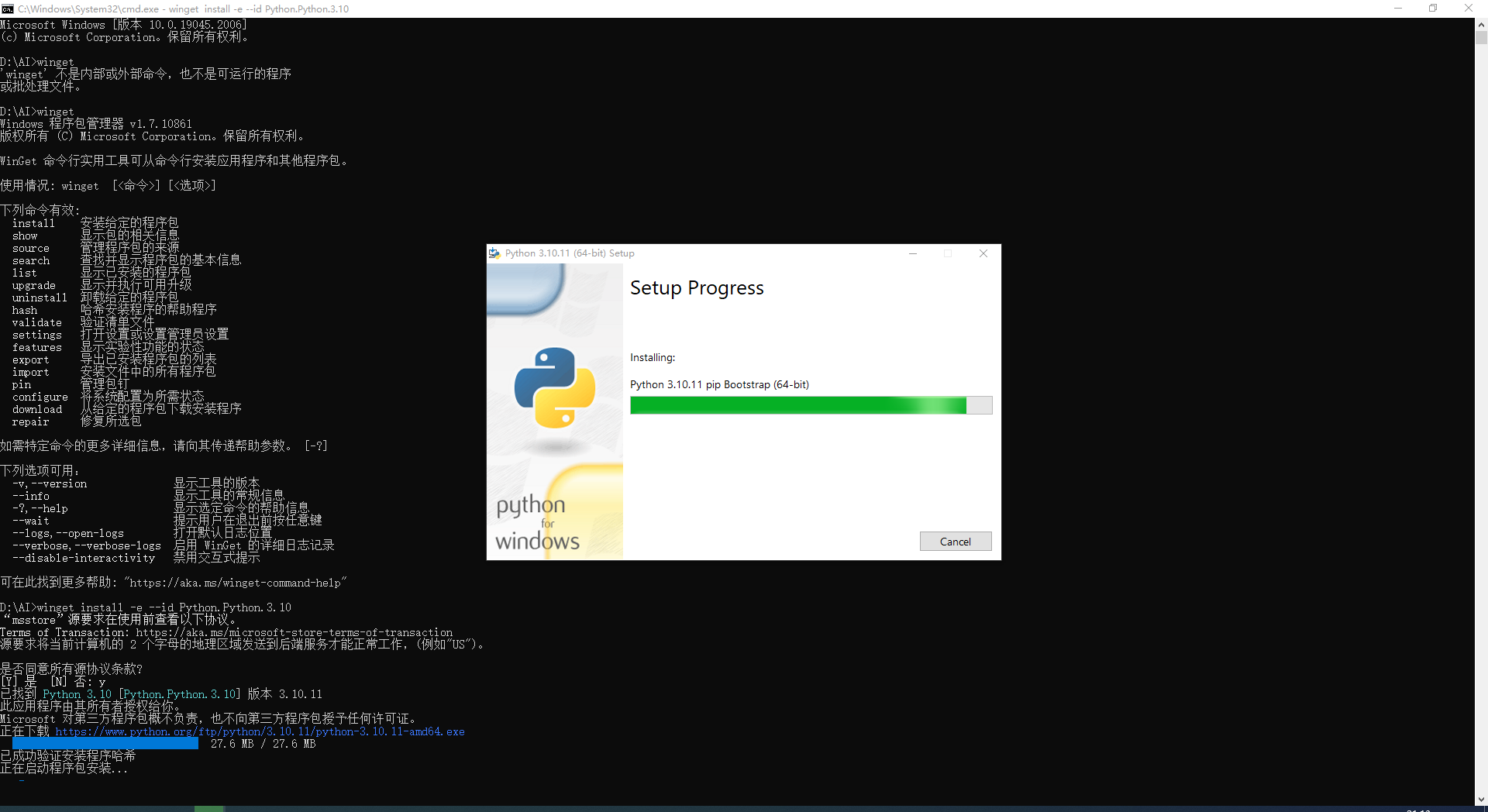This screenshot has width=1488, height=812.
Task: Cancel the Python setup installation
Action: [x=955, y=542]
